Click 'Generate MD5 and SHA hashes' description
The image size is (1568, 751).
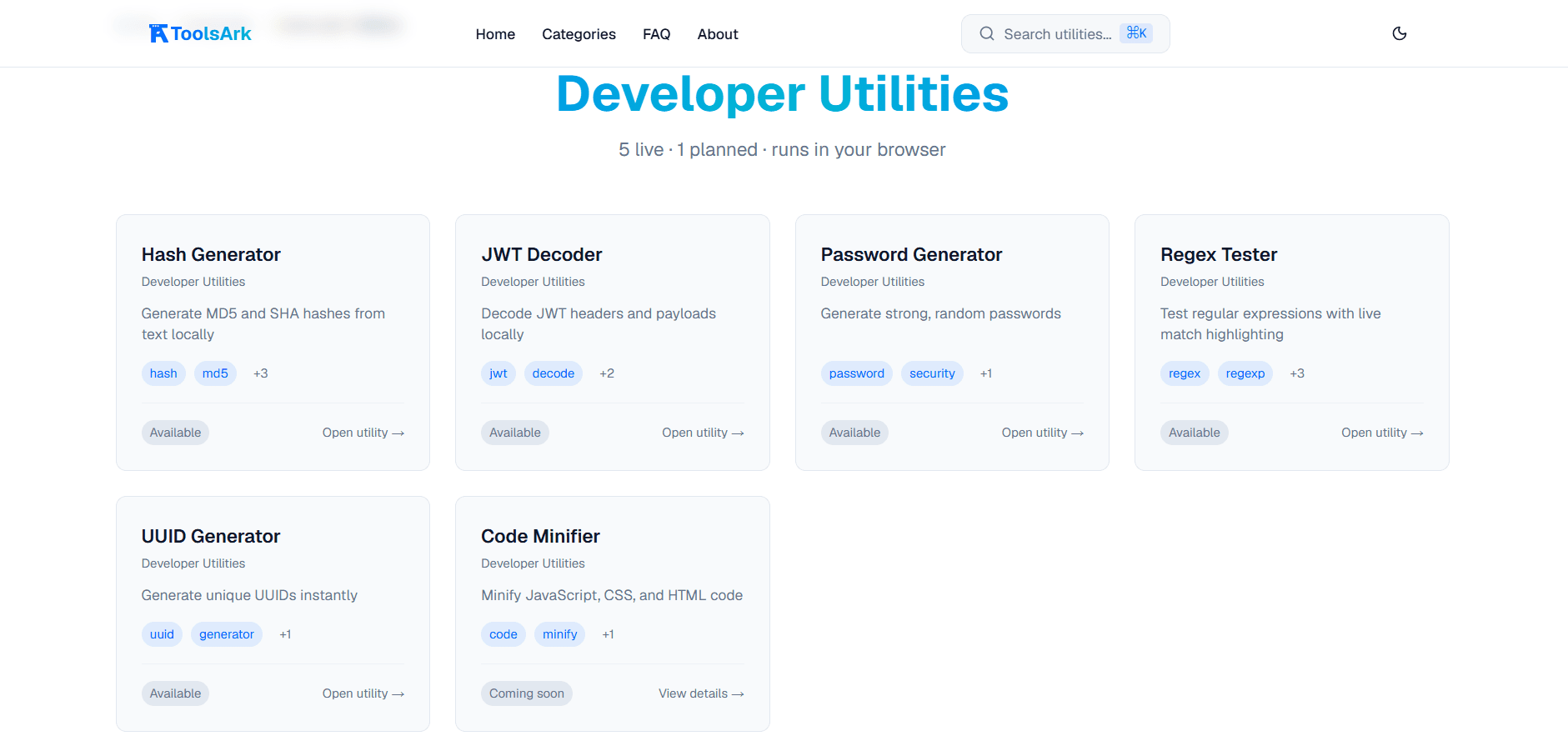tap(263, 323)
